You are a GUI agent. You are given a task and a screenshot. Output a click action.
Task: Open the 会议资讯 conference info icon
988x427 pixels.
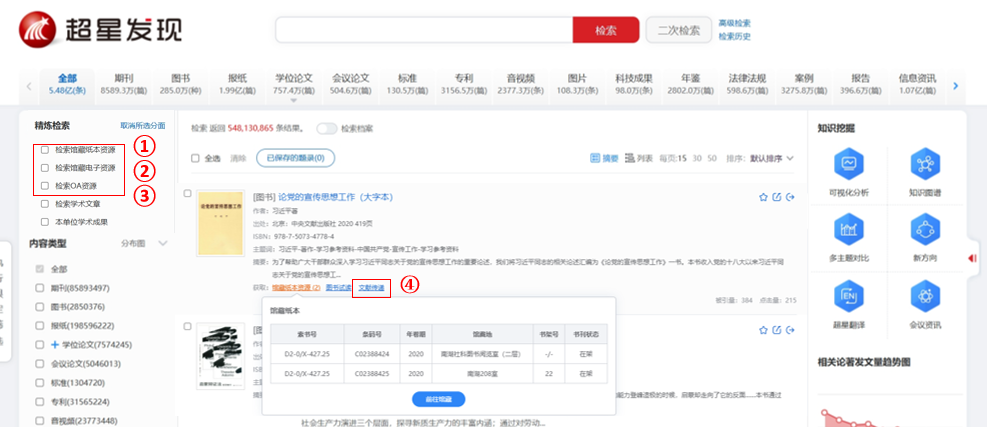pos(925,296)
